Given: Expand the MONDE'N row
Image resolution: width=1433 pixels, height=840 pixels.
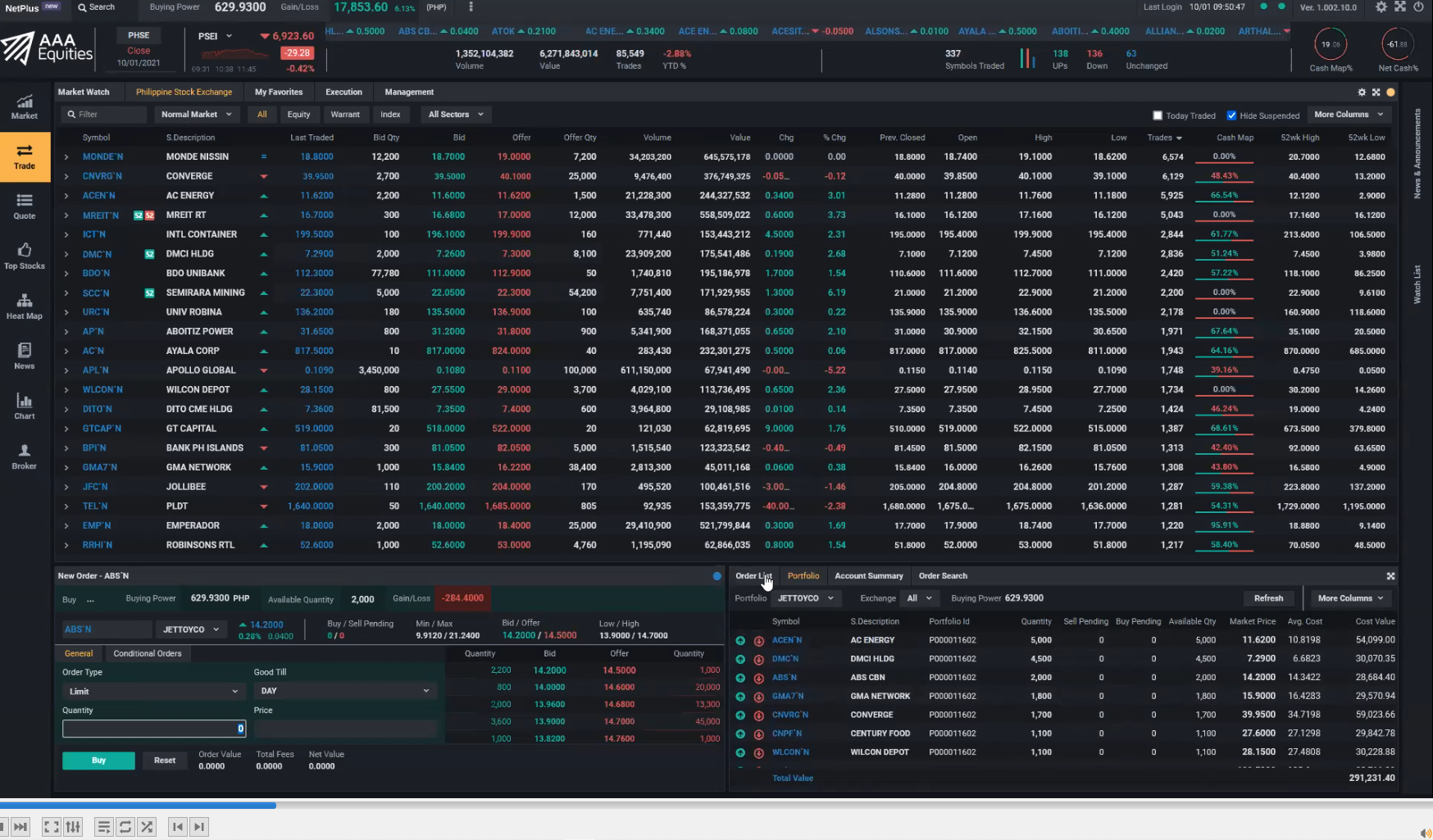Looking at the screenshot, I should click(66, 157).
